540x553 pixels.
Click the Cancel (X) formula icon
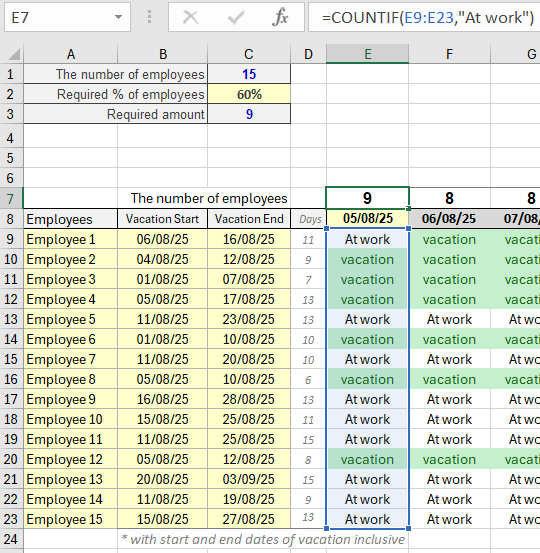[190, 17]
